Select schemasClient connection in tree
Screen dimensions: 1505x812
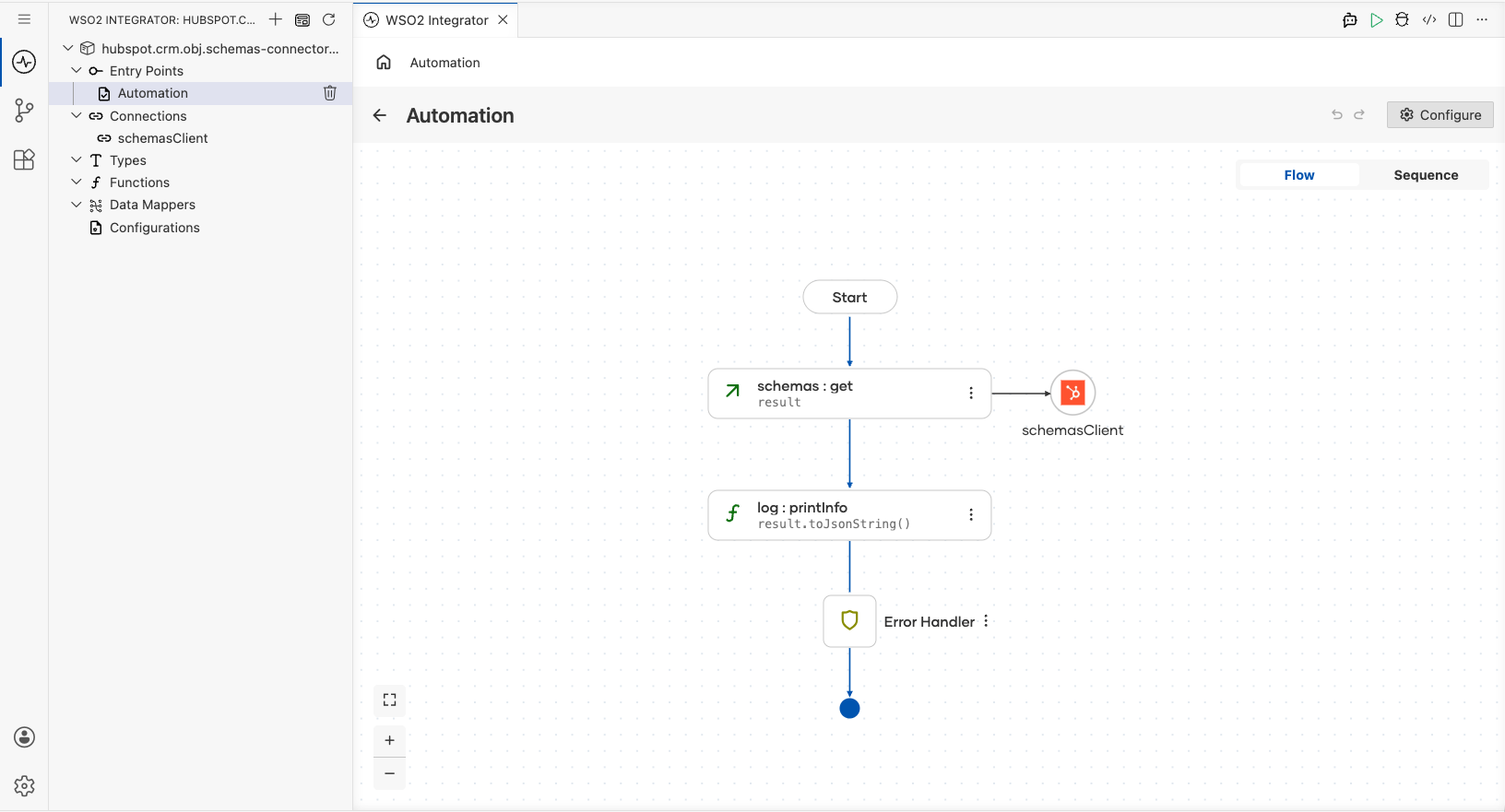(200, 138)
